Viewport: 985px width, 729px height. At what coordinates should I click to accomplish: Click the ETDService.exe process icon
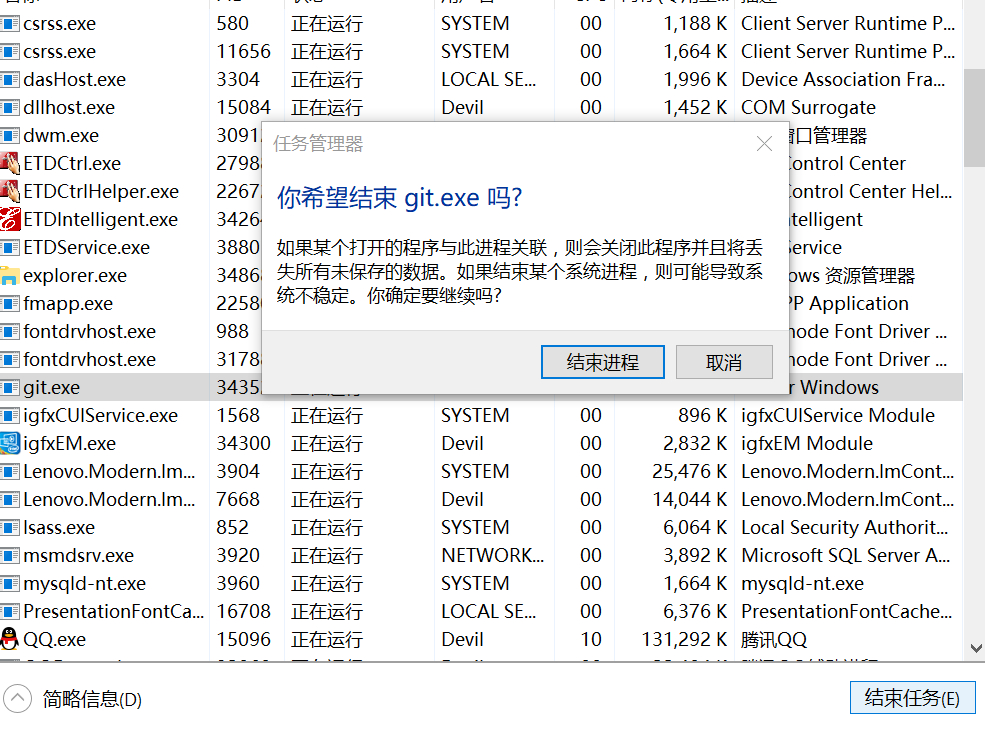tap(10, 248)
